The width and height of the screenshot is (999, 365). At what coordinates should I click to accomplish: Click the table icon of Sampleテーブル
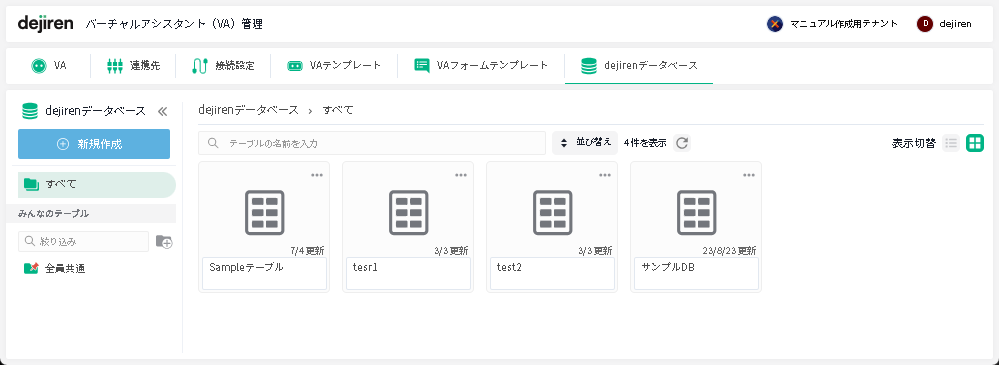(x=264, y=212)
